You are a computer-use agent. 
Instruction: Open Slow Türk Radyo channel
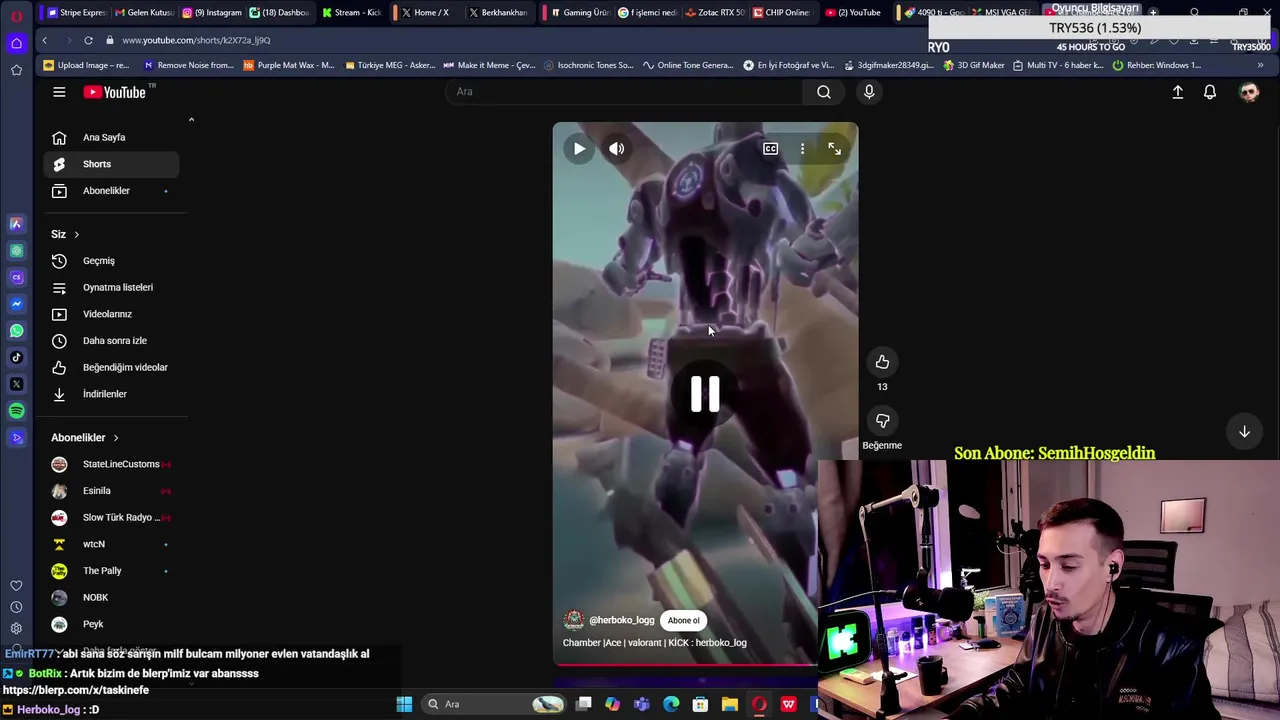click(x=111, y=517)
